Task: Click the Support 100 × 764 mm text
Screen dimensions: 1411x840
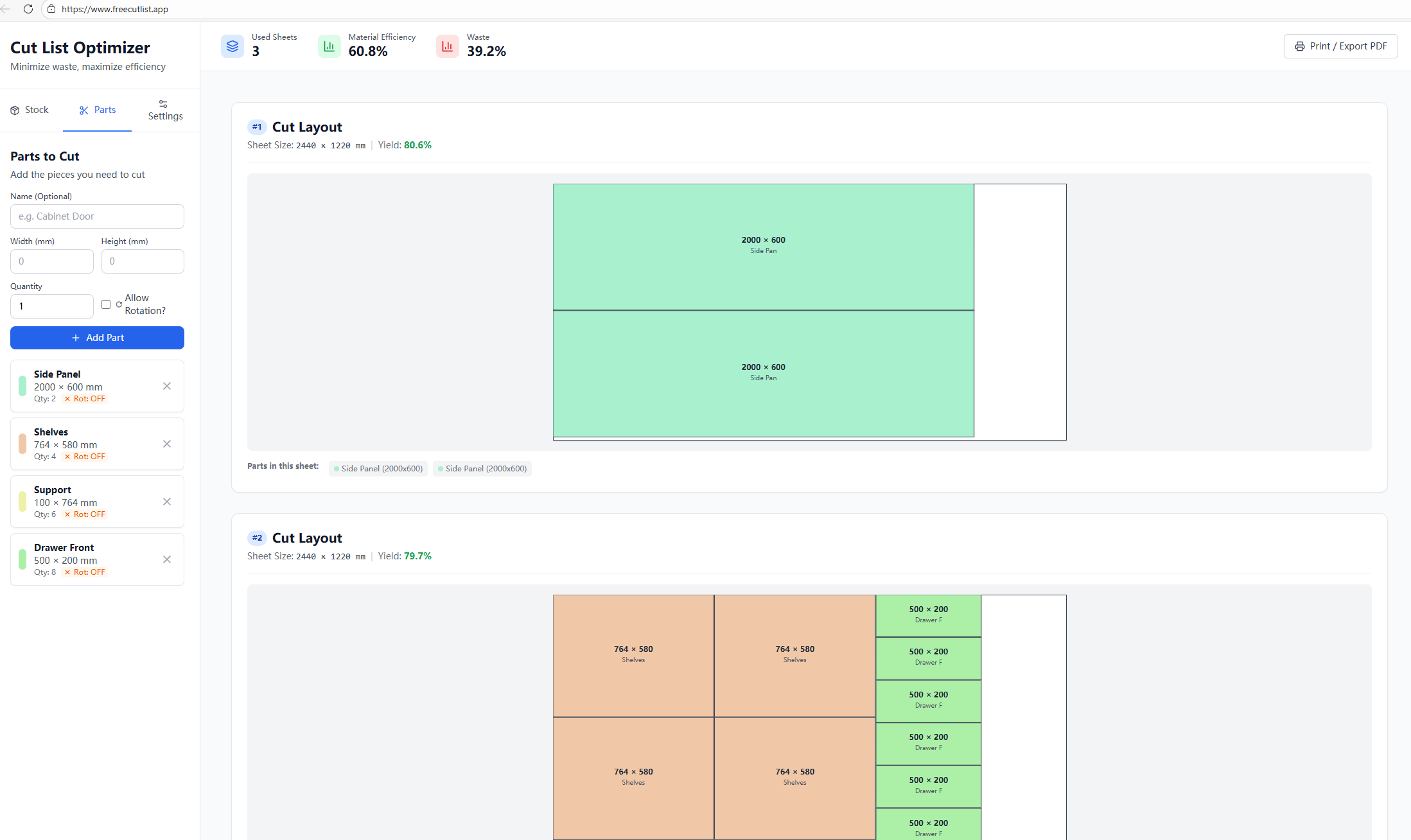Action: click(66, 503)
